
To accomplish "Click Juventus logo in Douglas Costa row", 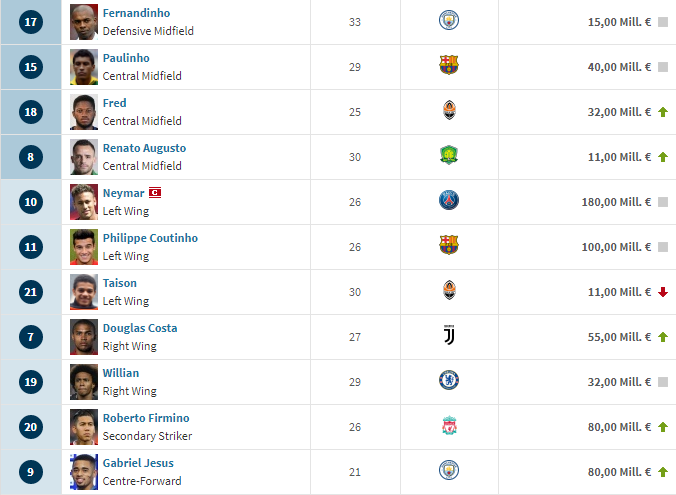I will (449, 335).
